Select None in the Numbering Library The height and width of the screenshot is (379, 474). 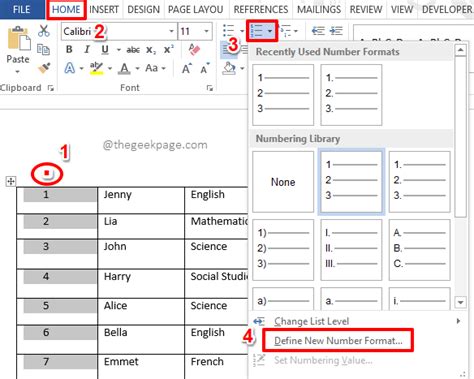(283, 182)
